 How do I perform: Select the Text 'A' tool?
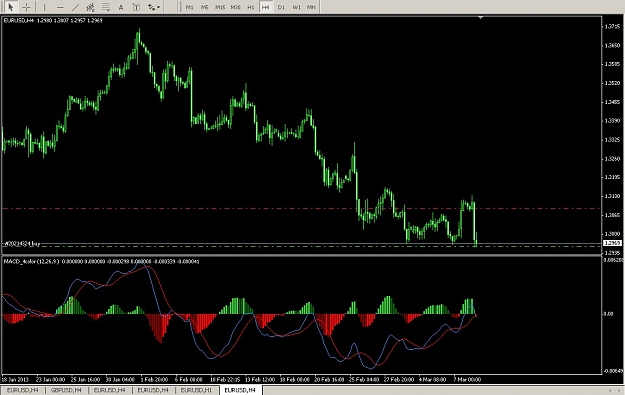121,7
